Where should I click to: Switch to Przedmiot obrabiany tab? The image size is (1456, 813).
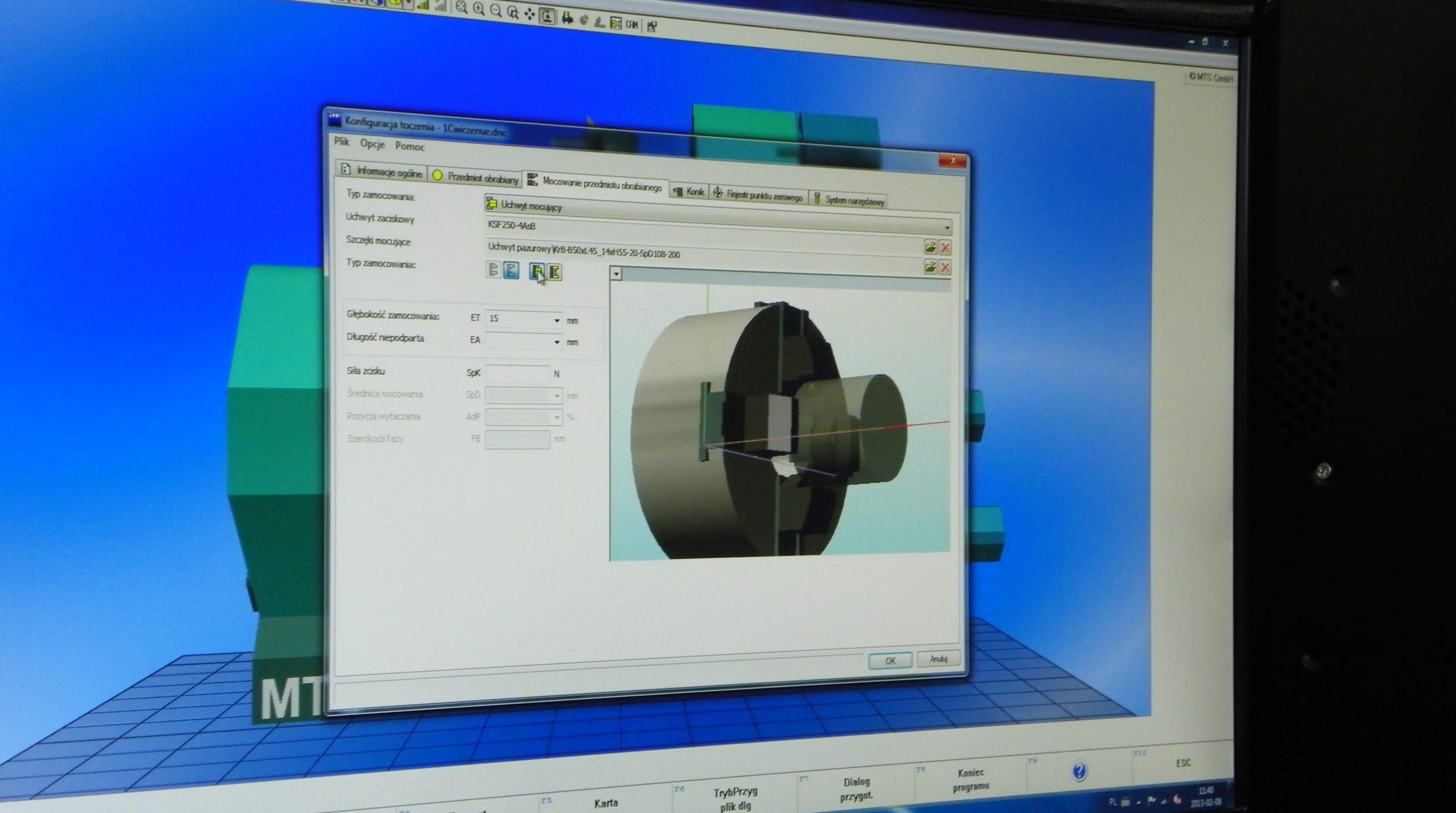(476, 178)
